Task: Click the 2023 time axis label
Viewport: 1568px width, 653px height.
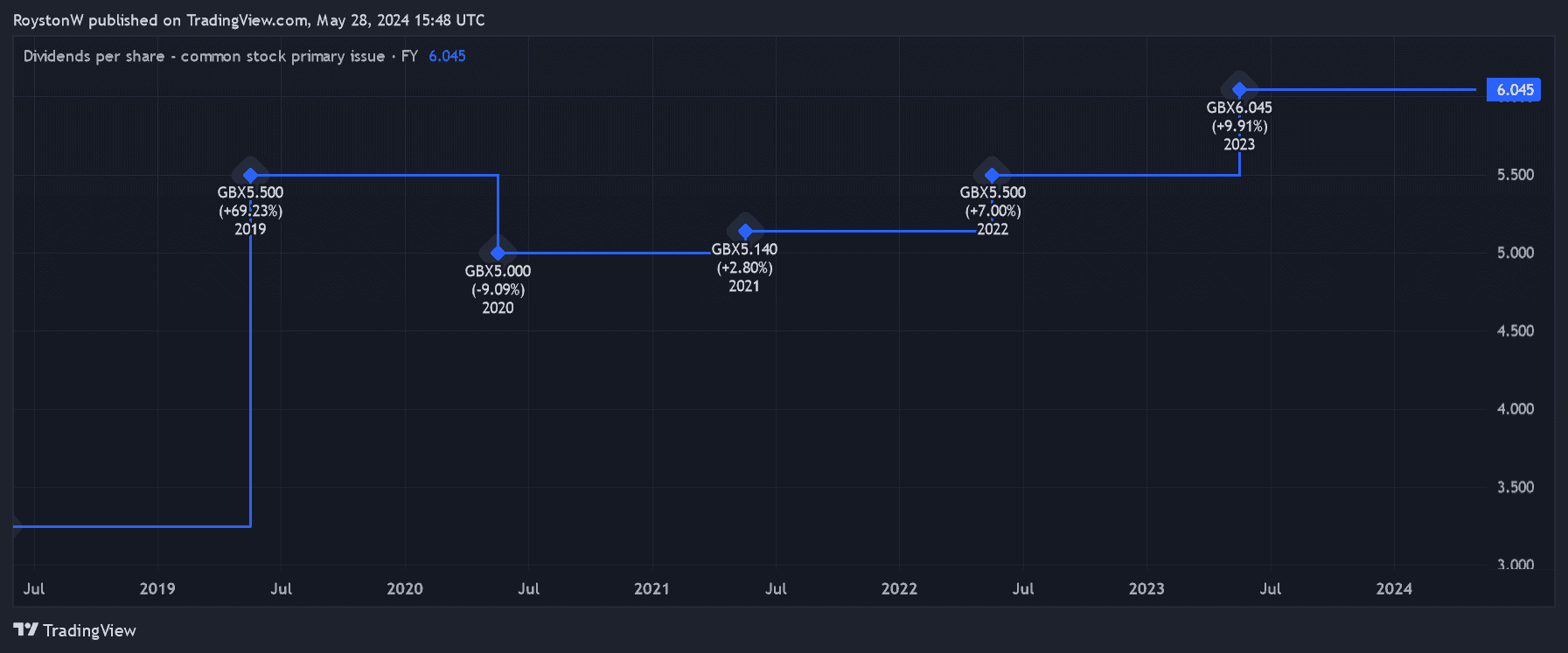Action: pos(1146,588)
